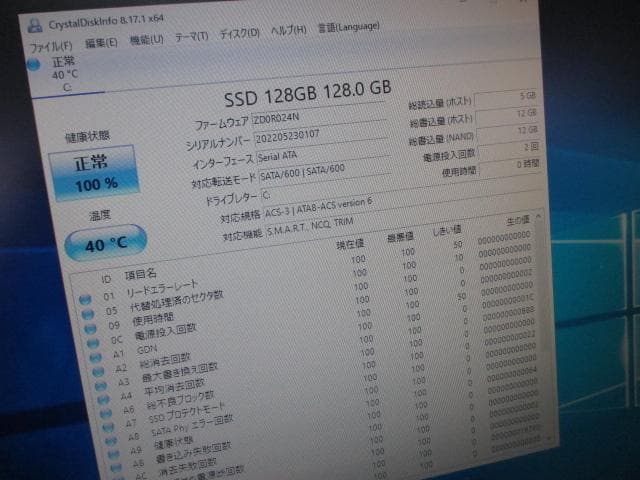Click the 総書込量 (ホスト) value 12 GB
This screenshot has width=640, height=480.
507,116
